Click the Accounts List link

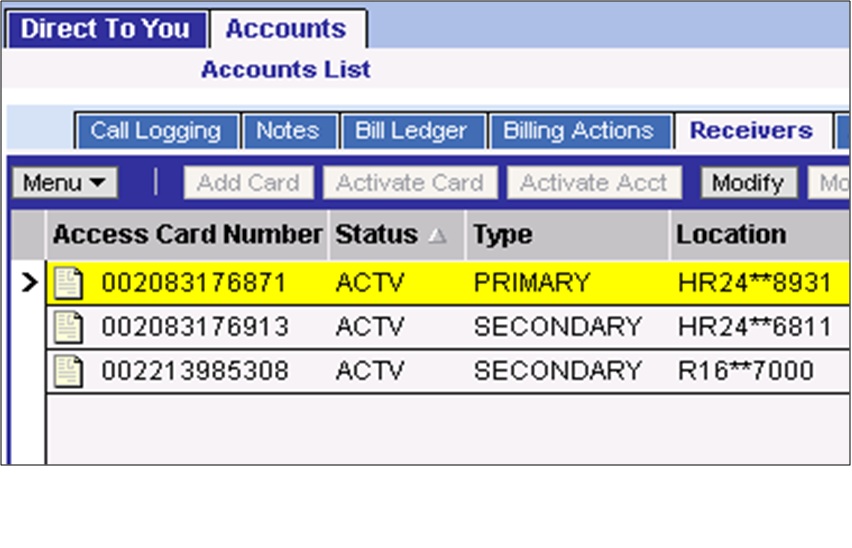[x=285, y=70]
